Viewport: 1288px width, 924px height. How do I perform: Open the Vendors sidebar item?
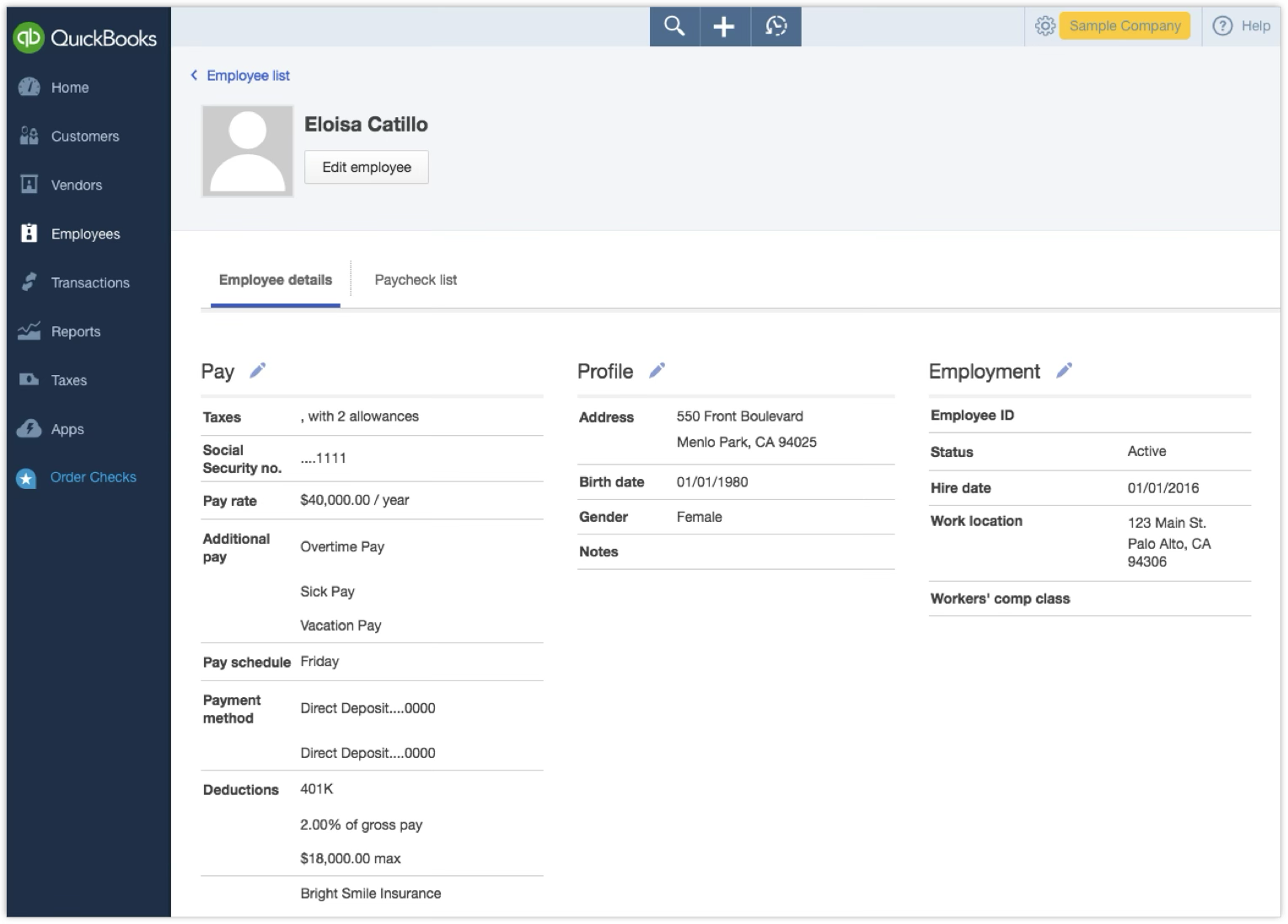76,185
